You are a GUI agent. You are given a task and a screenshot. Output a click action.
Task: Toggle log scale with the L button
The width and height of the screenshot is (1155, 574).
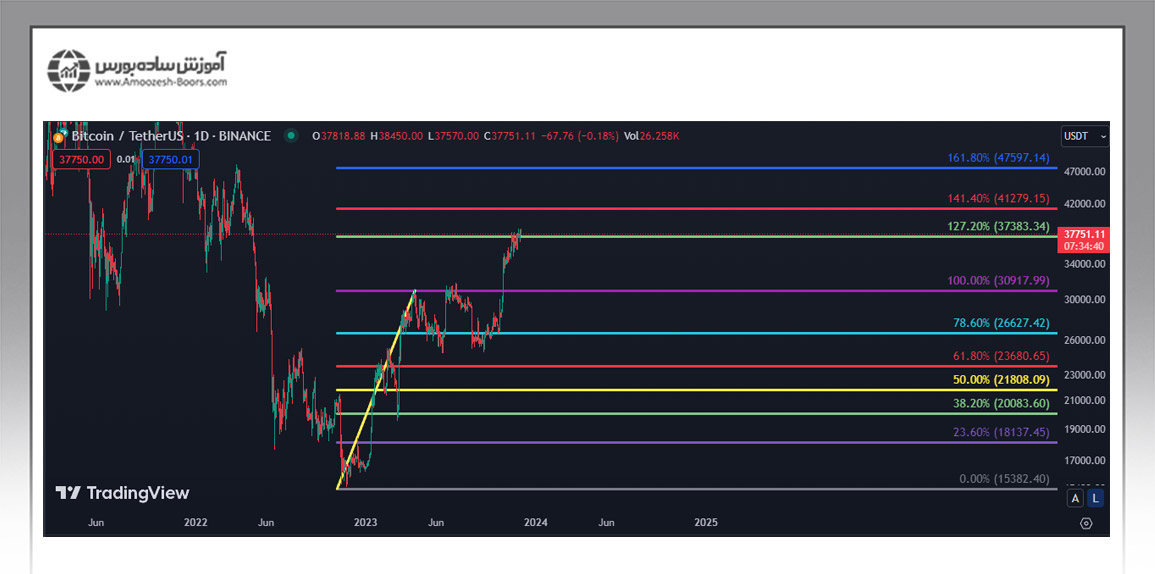(x=1096, y=497)
